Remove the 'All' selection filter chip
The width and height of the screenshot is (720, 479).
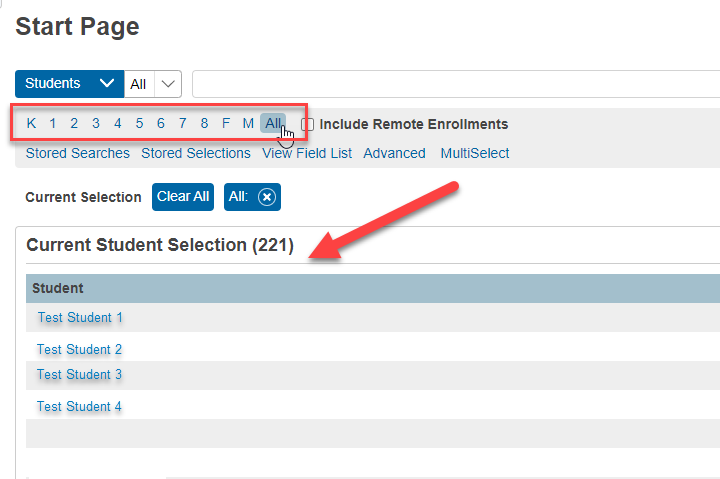point(266,197)
